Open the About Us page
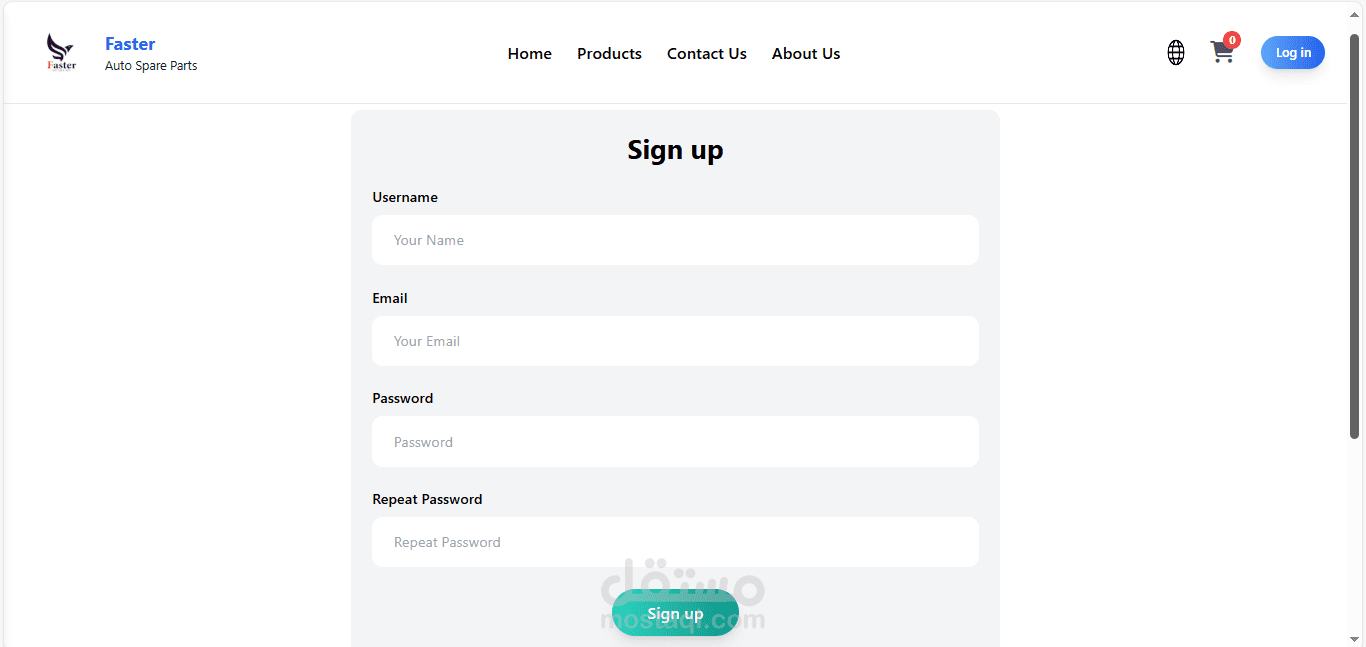Image resolution: width=1366 pixels, height=647 pixels. [x=806, y=54]
